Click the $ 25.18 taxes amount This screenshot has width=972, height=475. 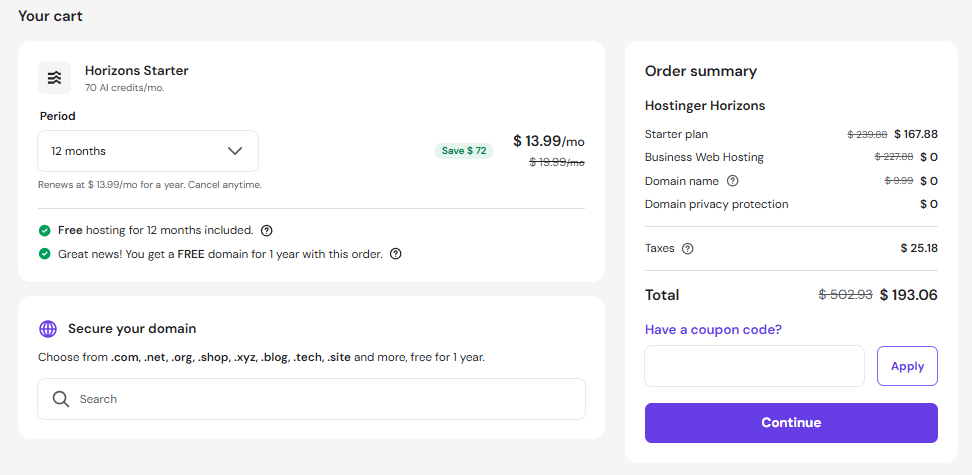pyautogui.click(x=919, y=249)
